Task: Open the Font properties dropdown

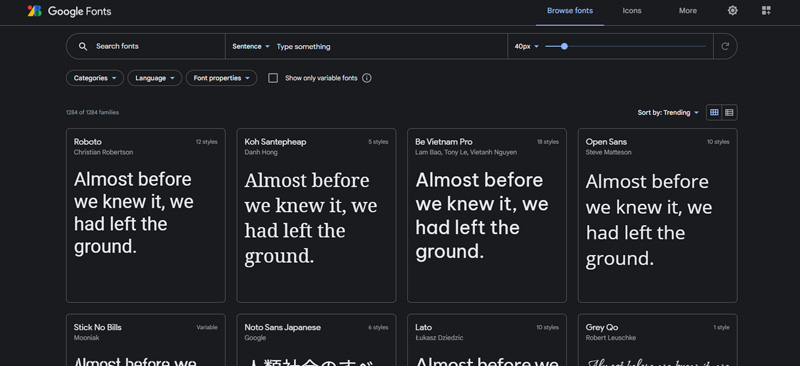Action: coord(221,78)
